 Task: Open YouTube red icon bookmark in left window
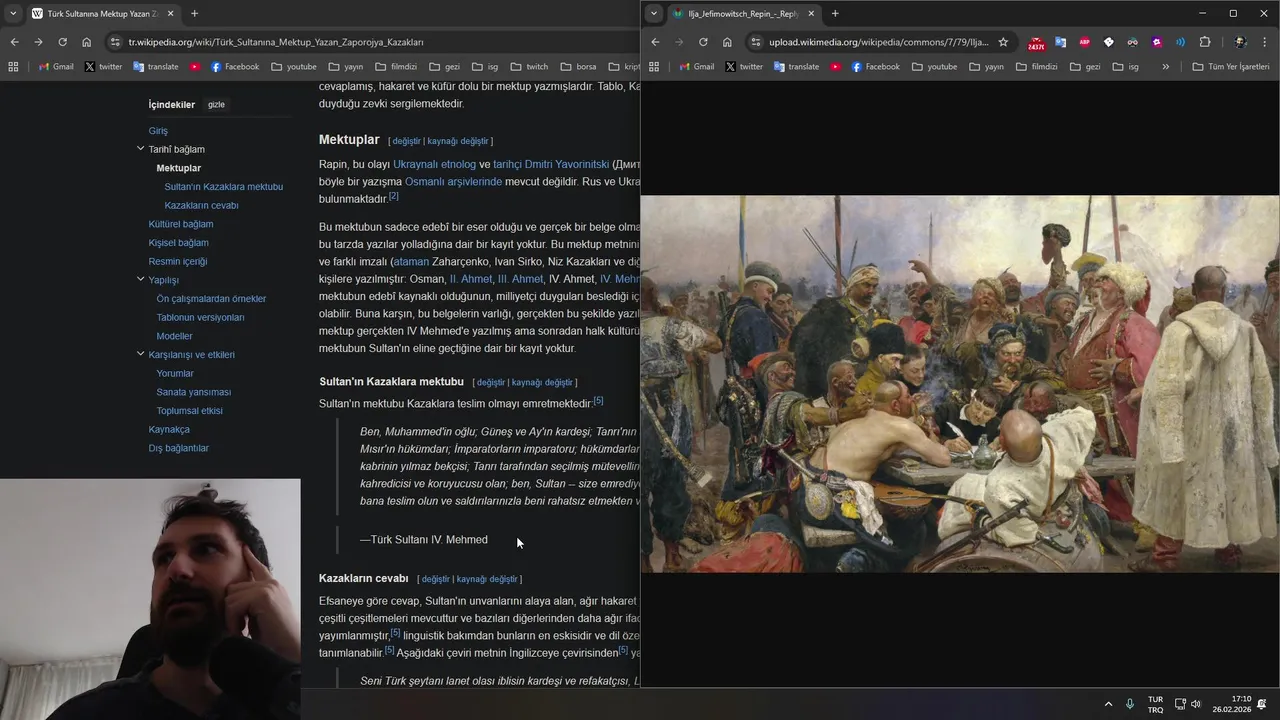click(194, 67)
